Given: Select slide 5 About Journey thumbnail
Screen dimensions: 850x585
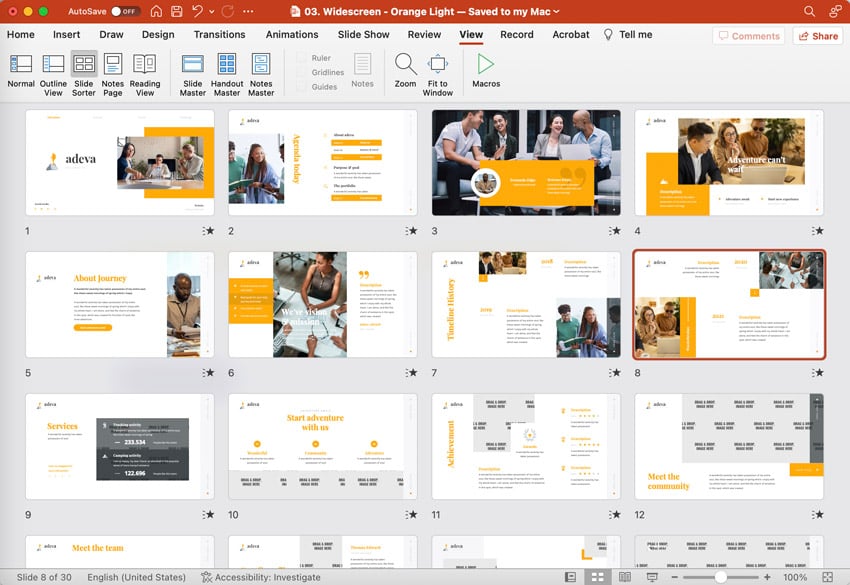Looking at the screenshot, I should pyautogui.click(x=119, y=305).
